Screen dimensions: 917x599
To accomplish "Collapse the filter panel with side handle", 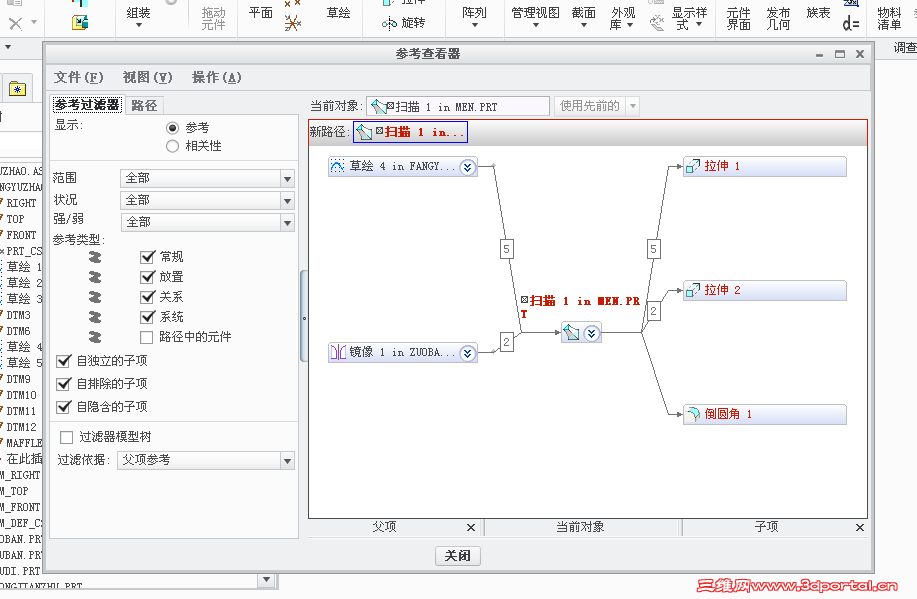I will tap(304, 316).
